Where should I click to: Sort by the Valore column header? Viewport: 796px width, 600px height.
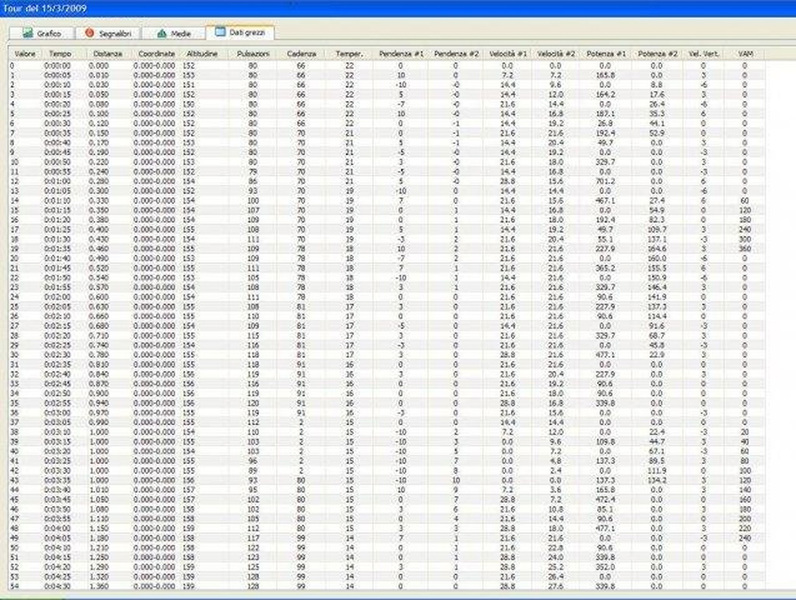pos(25,53)
